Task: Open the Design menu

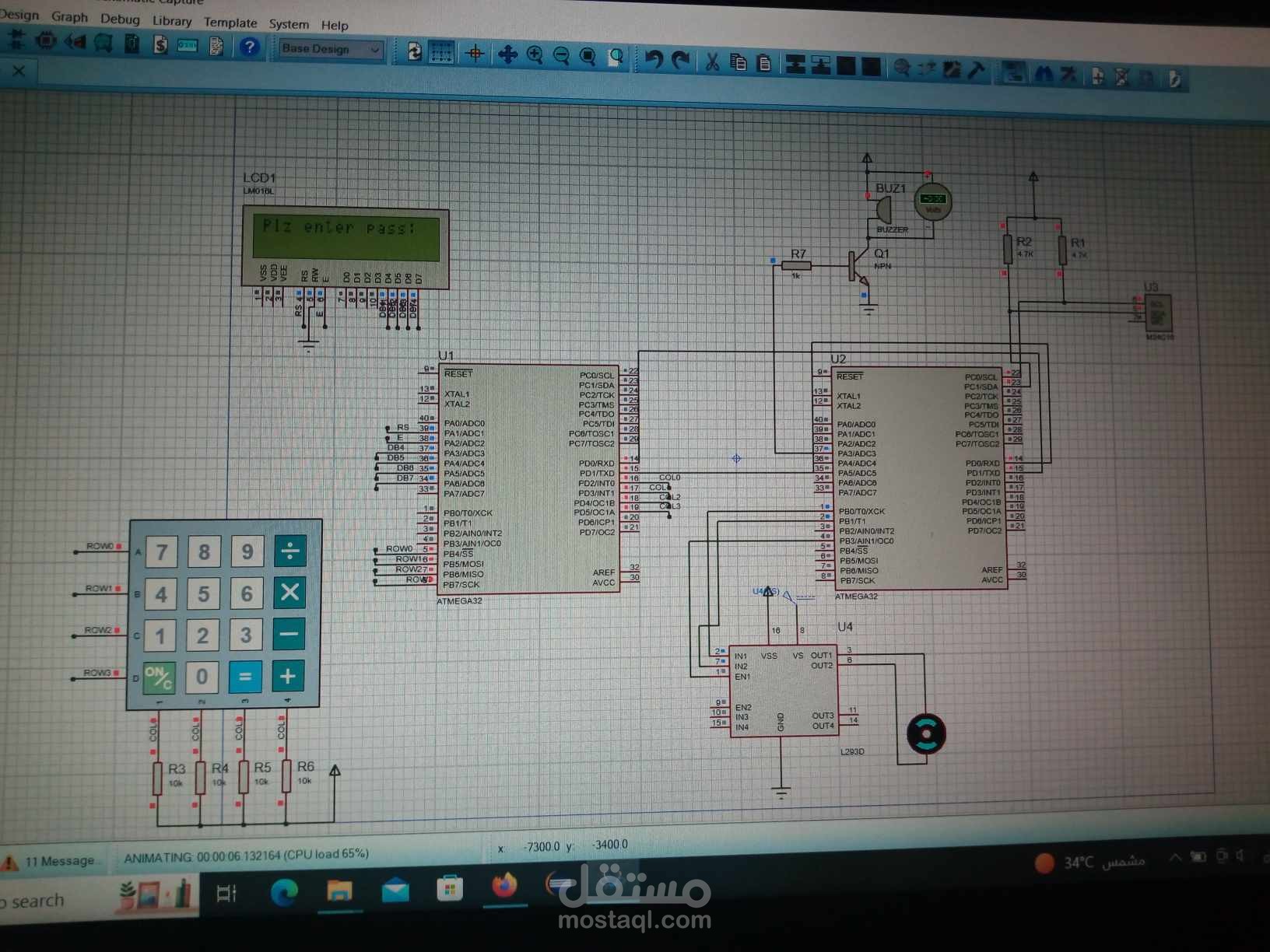Action: (19, 15)
